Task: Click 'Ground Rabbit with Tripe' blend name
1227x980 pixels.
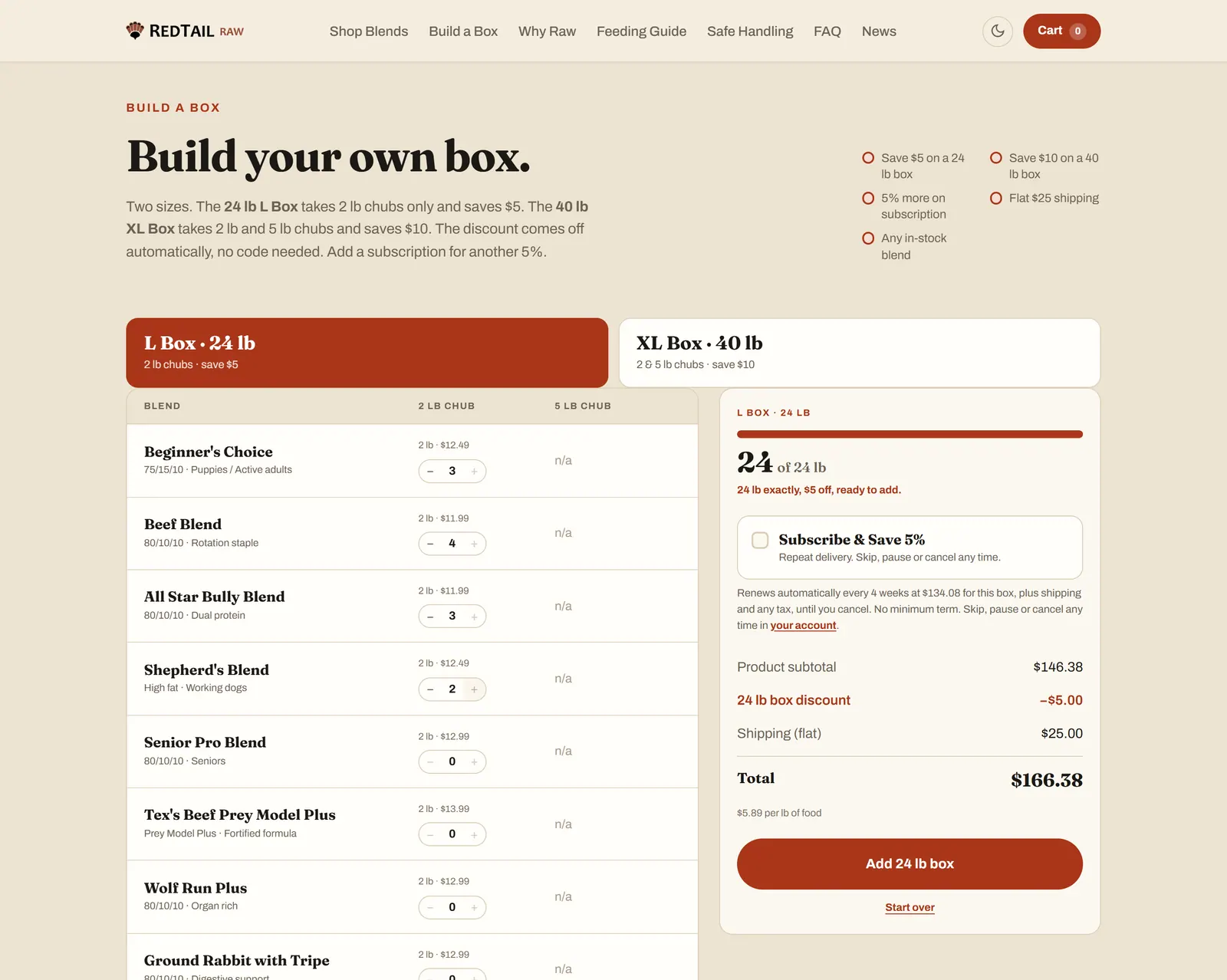Action: (237, 960)
